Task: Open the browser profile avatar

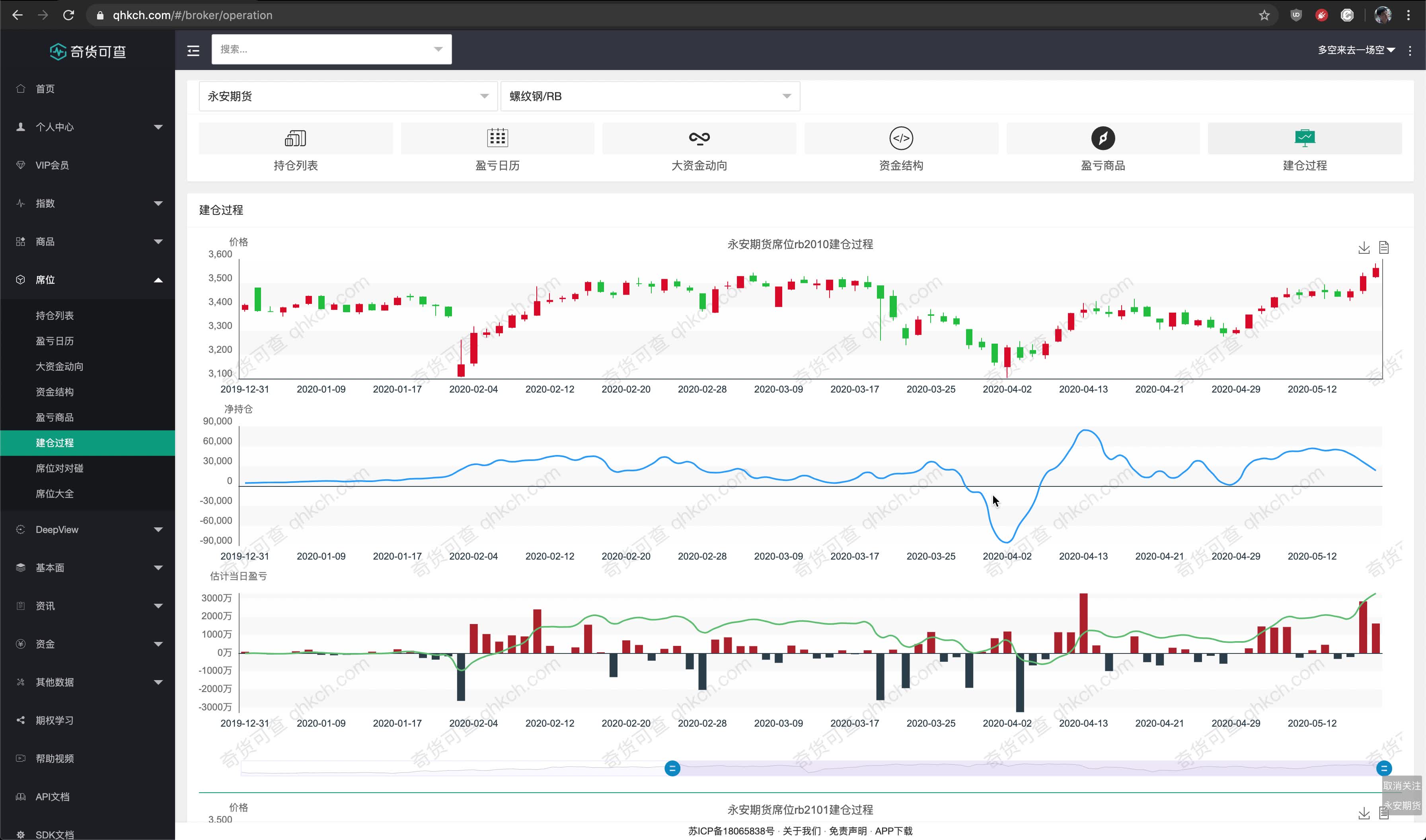Action: coord(1382,15)
